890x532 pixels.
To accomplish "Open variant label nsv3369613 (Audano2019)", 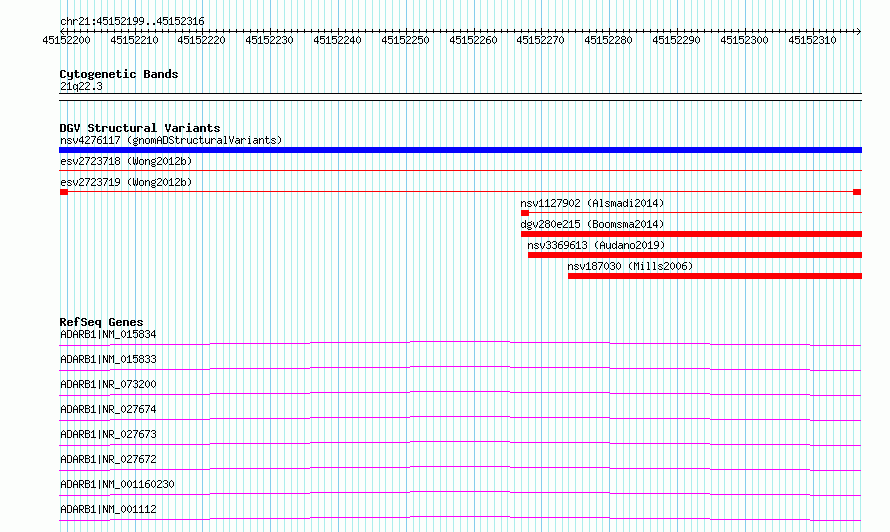I will coord(596,245).
